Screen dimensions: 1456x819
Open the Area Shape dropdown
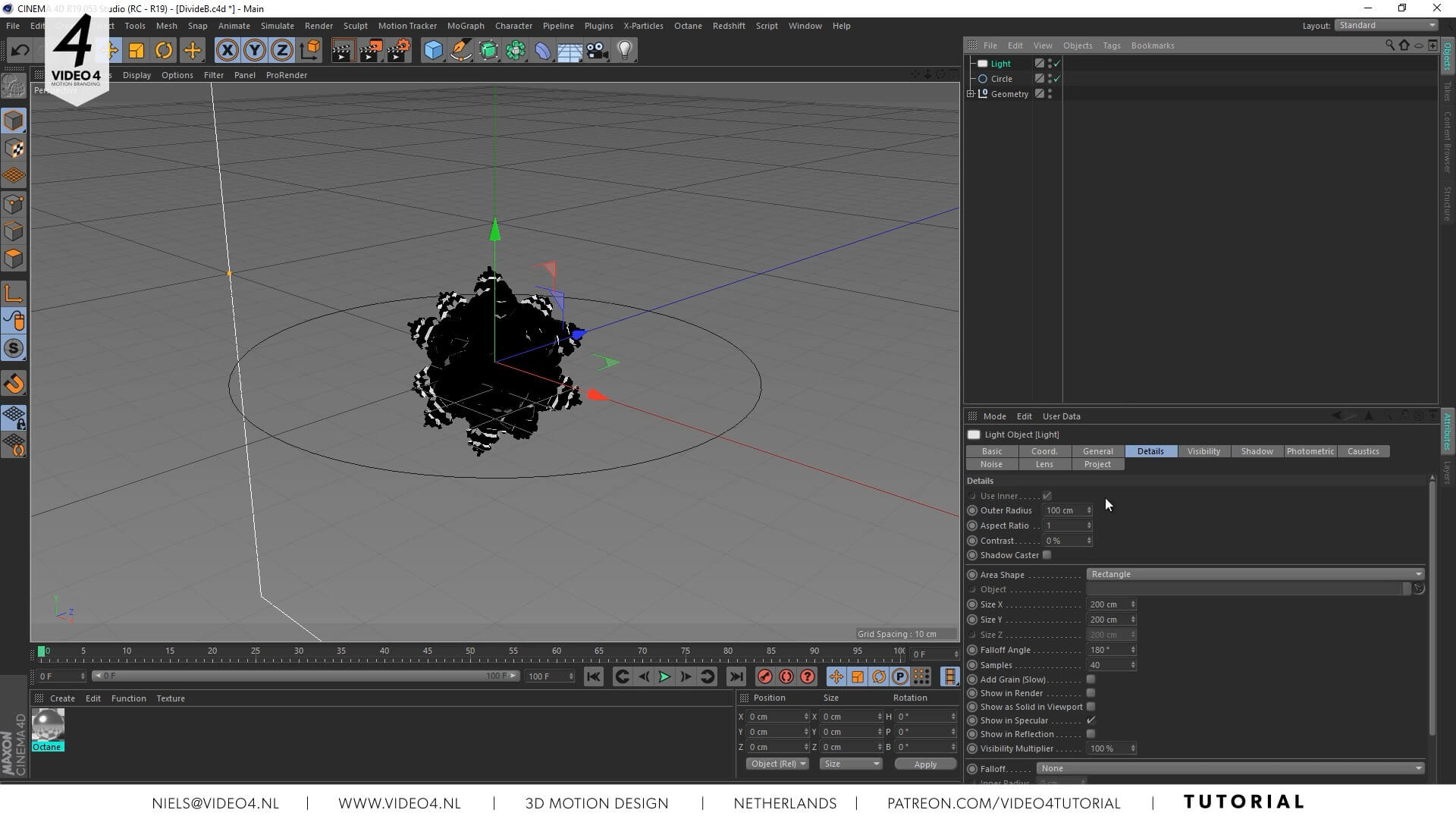tap(1255, 574)
